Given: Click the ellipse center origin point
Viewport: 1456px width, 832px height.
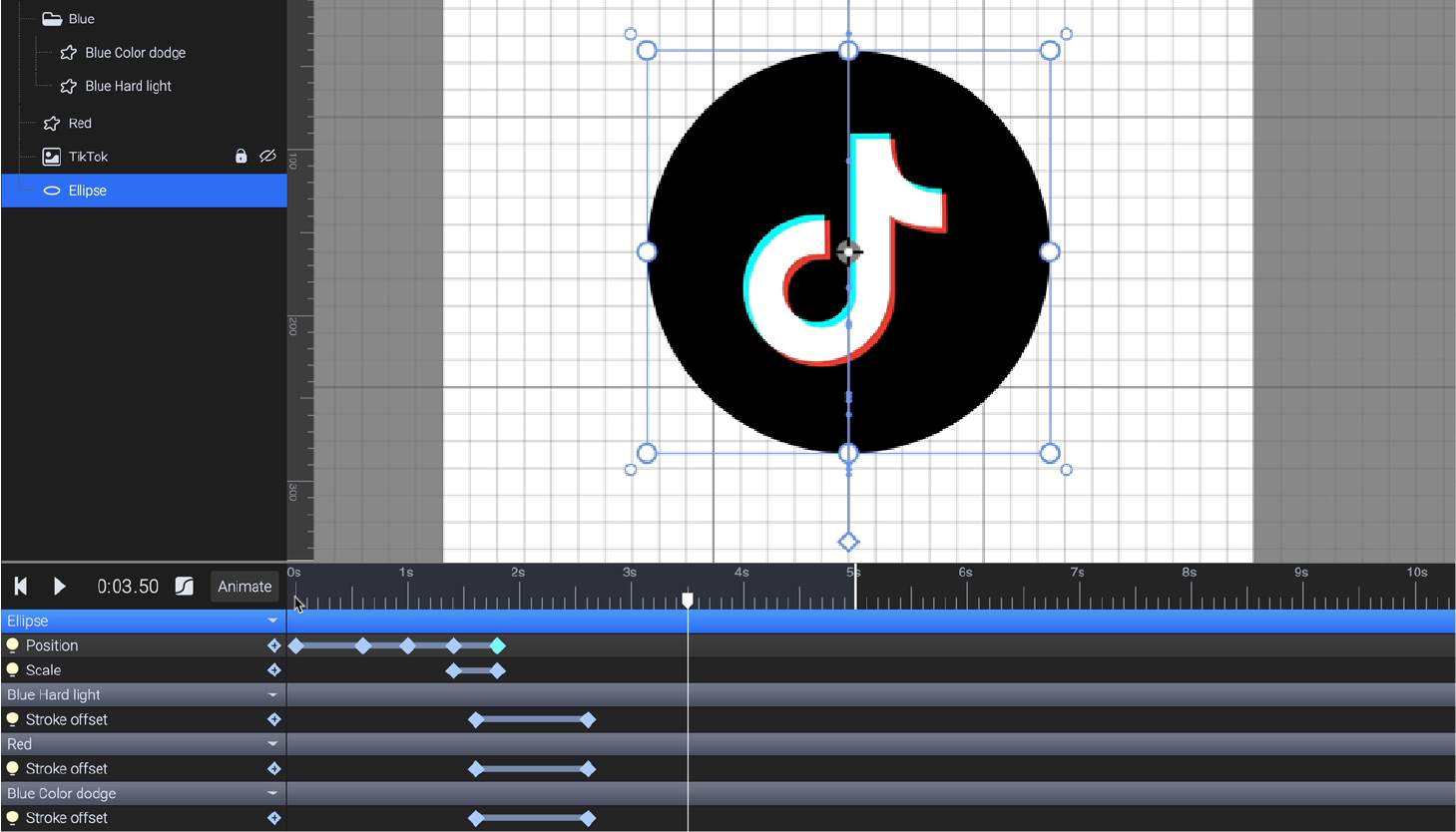Looking at the screenshot, I should [848, 252].
